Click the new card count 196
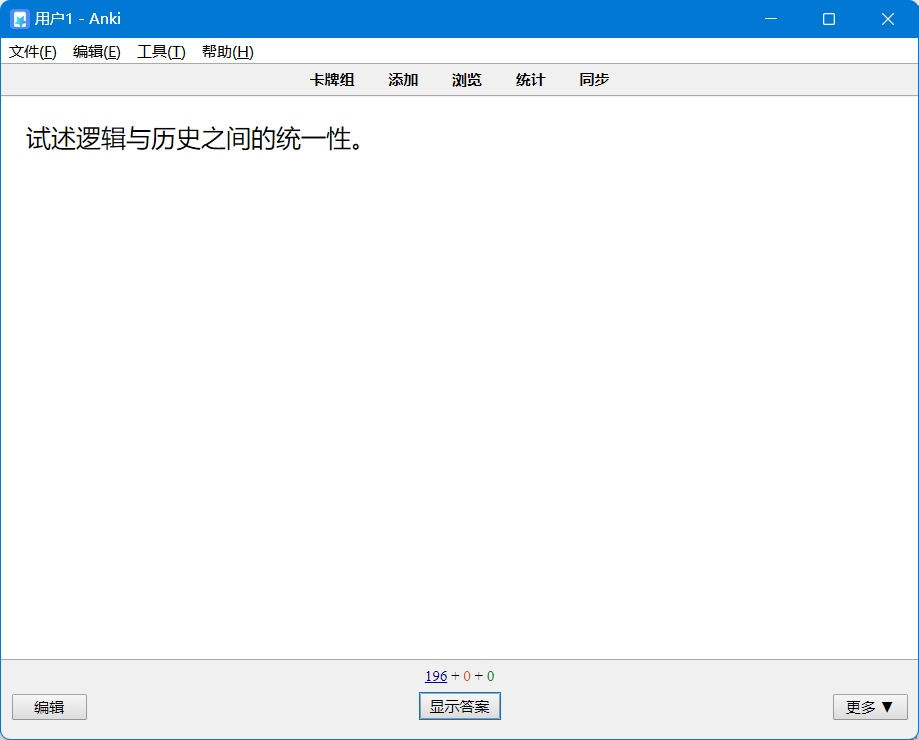 pyautogui.click(x=436, y=676)
